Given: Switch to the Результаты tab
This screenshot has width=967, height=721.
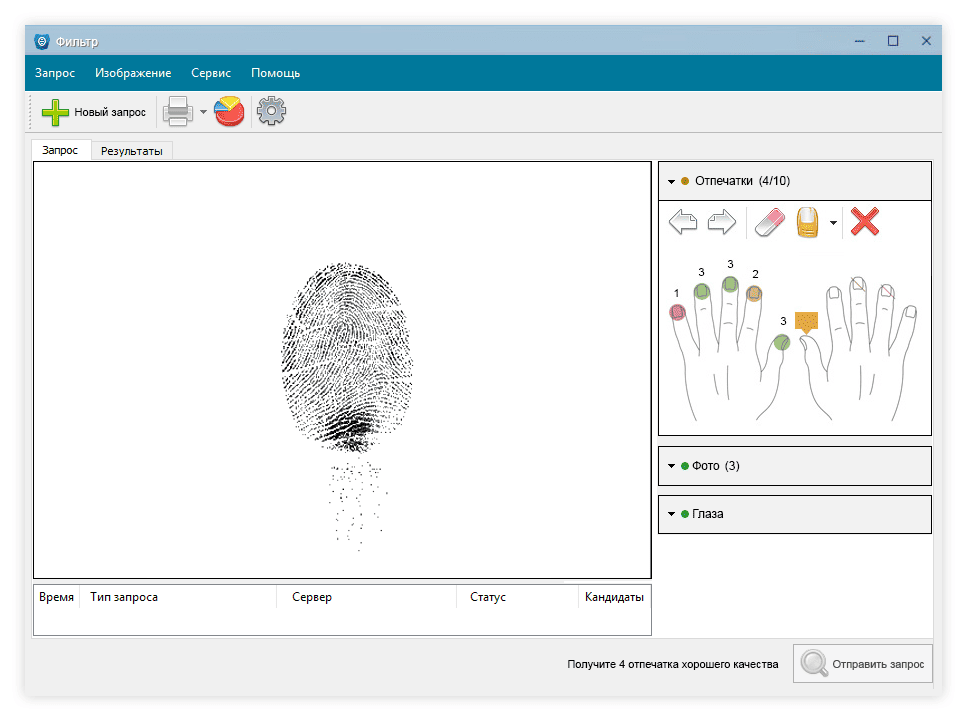Looking at the screenshot, I should click(x=132, y=150).
